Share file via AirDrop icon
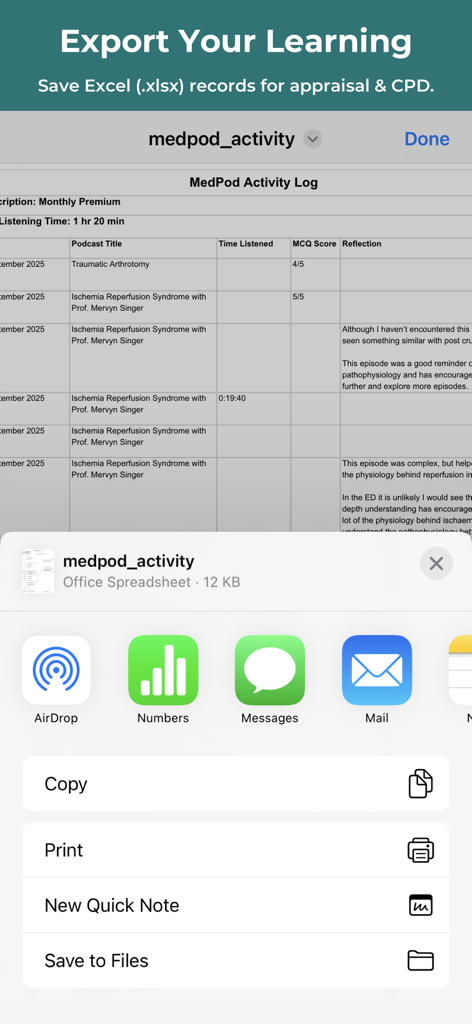Screen dimensions: 472x1024 [x=56, y=670]
